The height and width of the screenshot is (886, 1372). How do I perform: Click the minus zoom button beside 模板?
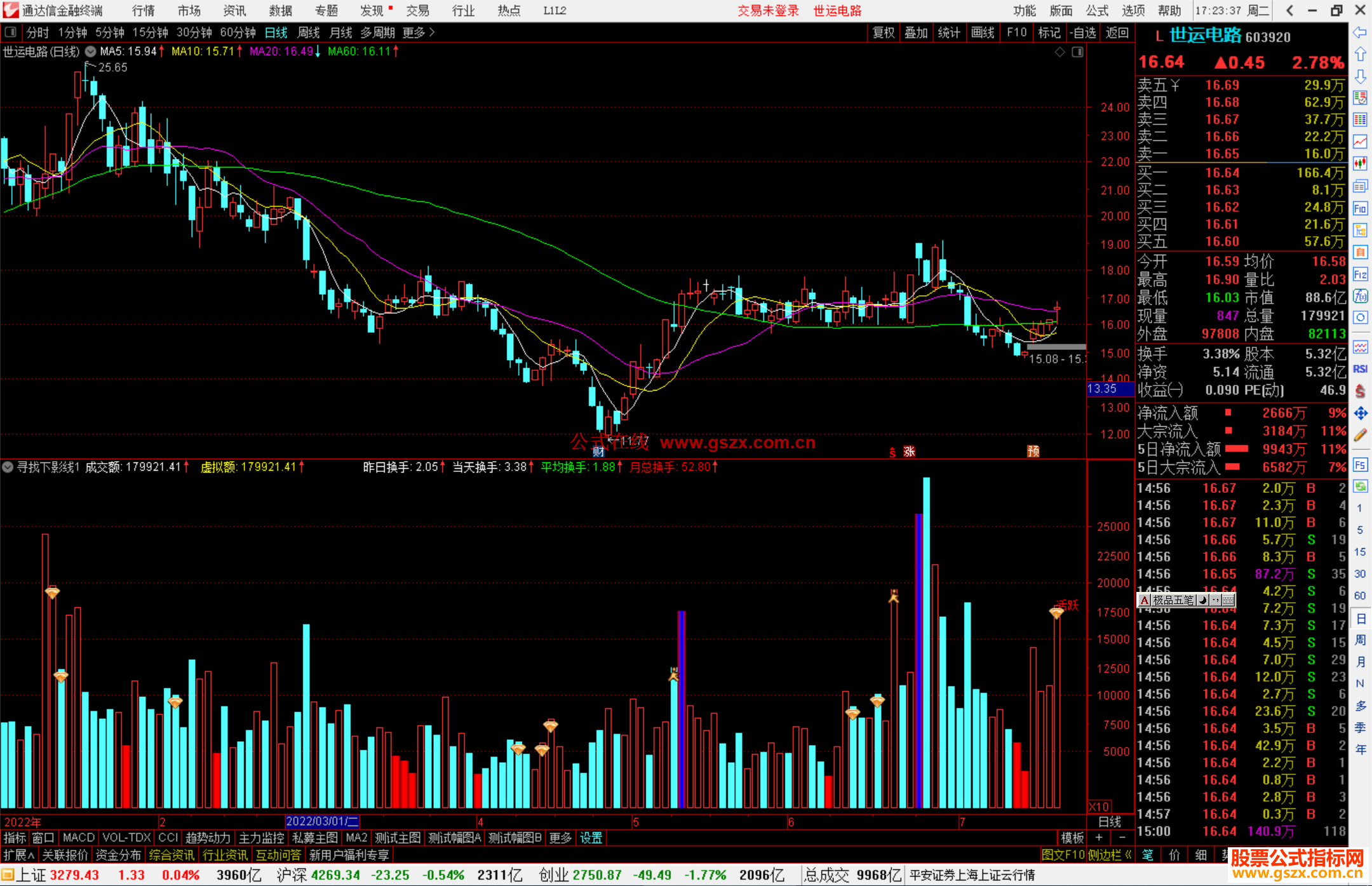pos(1122,838)
